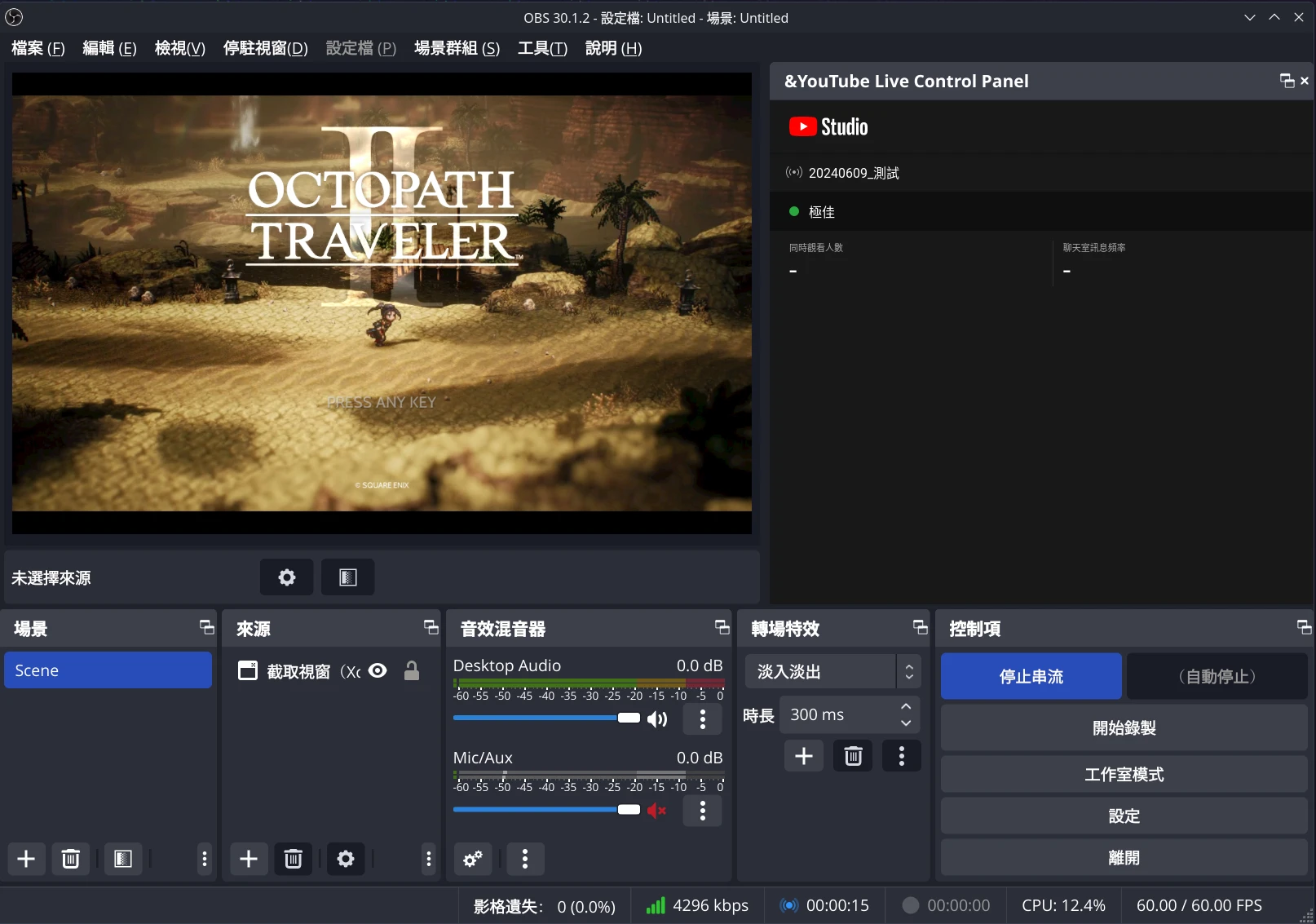Screen dimensions: 1316x924
Task: Open Scenes panel three-dot options menu
Action: tap(205, 859)
